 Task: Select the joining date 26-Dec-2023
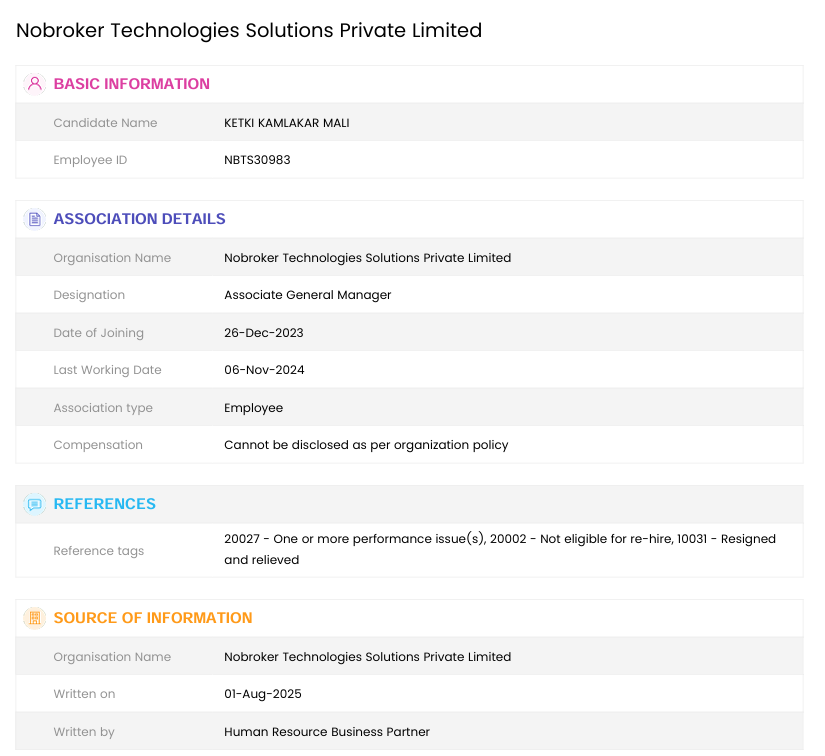(263, 333)
